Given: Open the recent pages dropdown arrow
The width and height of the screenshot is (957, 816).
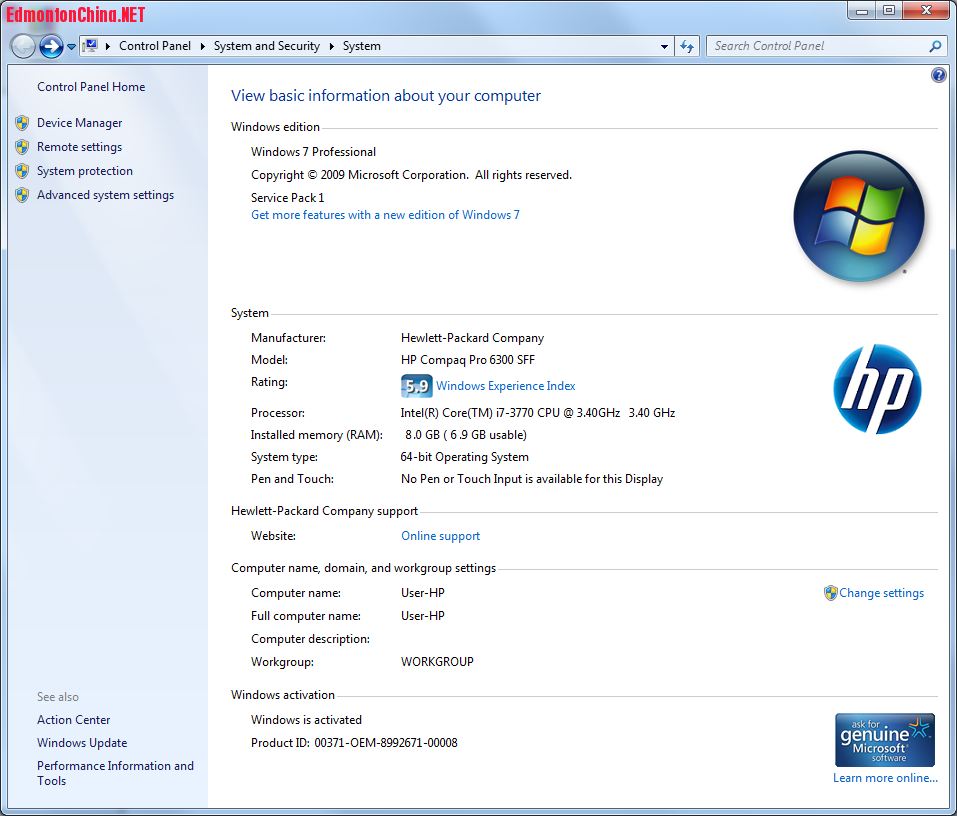Looking at the screenshot, I should tap(72, 47).
